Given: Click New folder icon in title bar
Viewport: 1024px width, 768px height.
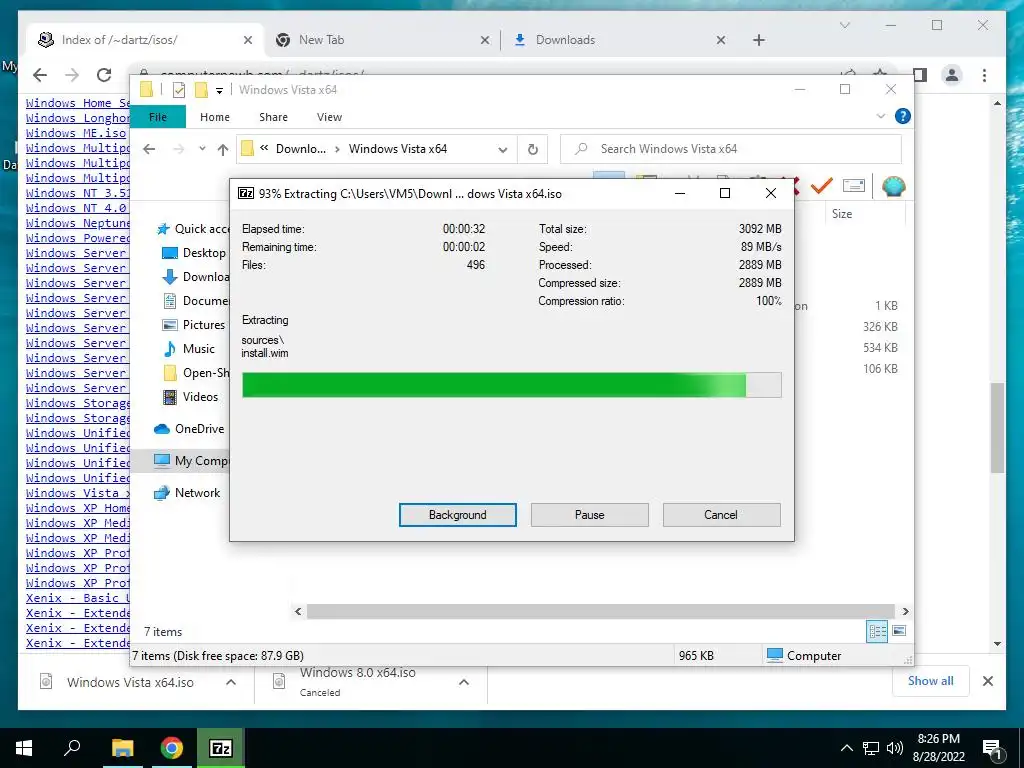Looking at the screenshot, I should tap(201, 89).
